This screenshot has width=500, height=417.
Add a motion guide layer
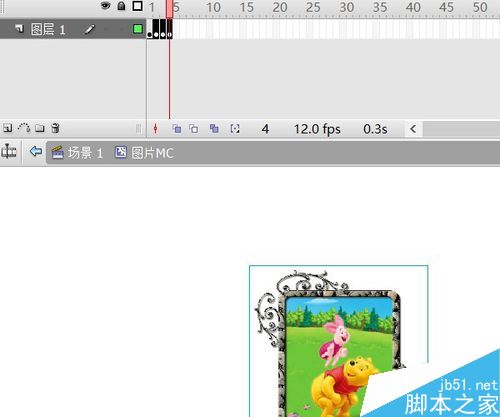pyautogui.click(x=24, y=128)
